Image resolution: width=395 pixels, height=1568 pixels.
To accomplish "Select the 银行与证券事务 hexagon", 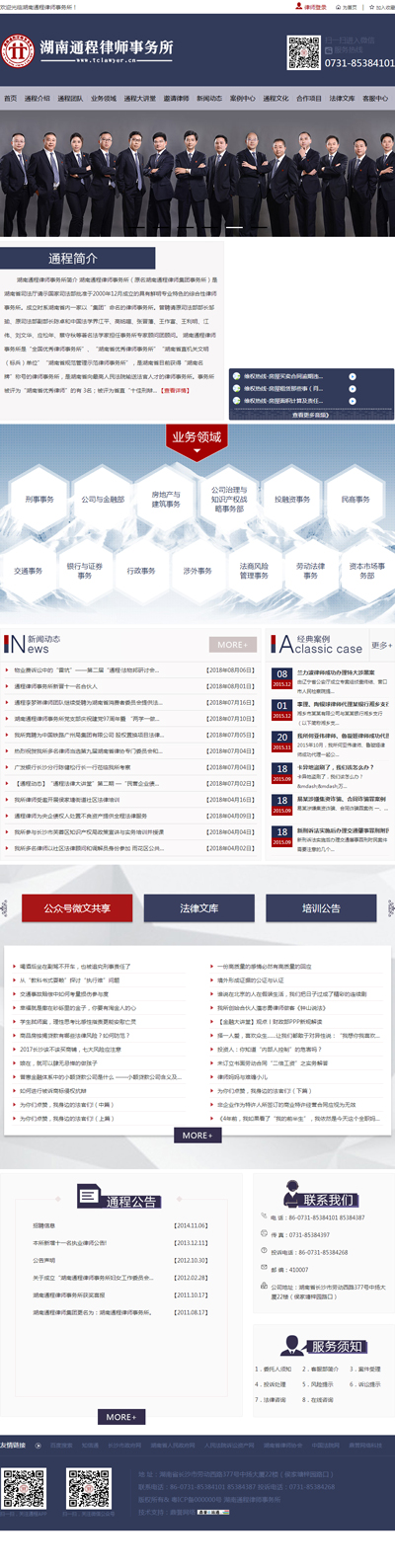I will click(x=84, y=571).
